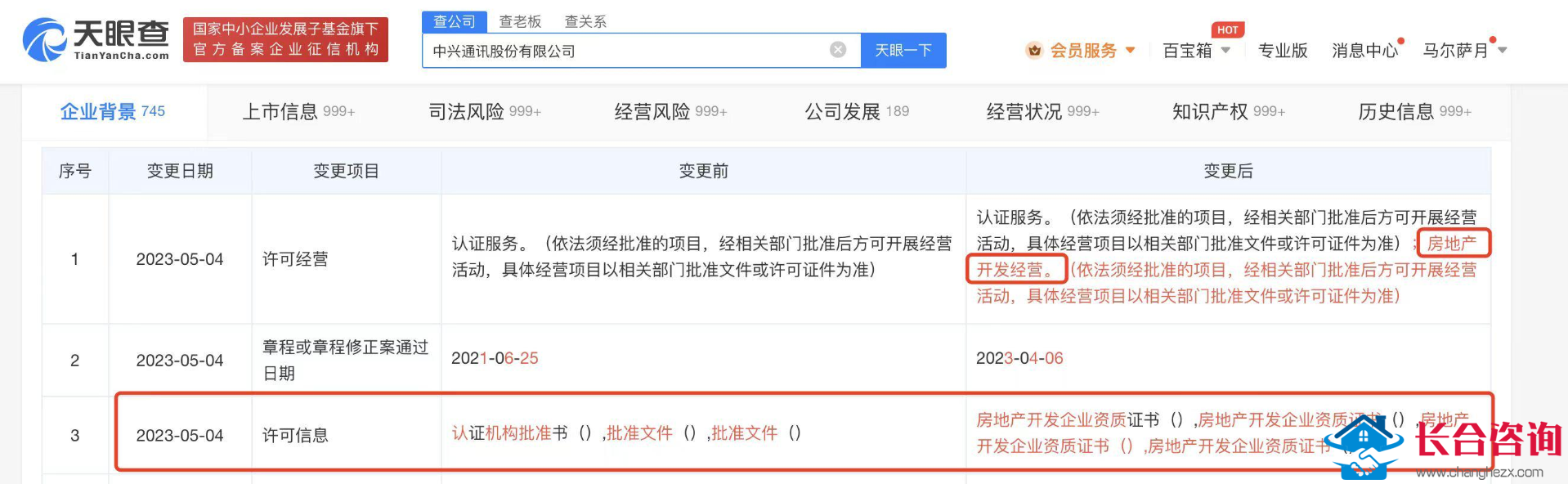
Task: Click the 国家中小企业发展子基金 banner
Action: click(285, 39)
